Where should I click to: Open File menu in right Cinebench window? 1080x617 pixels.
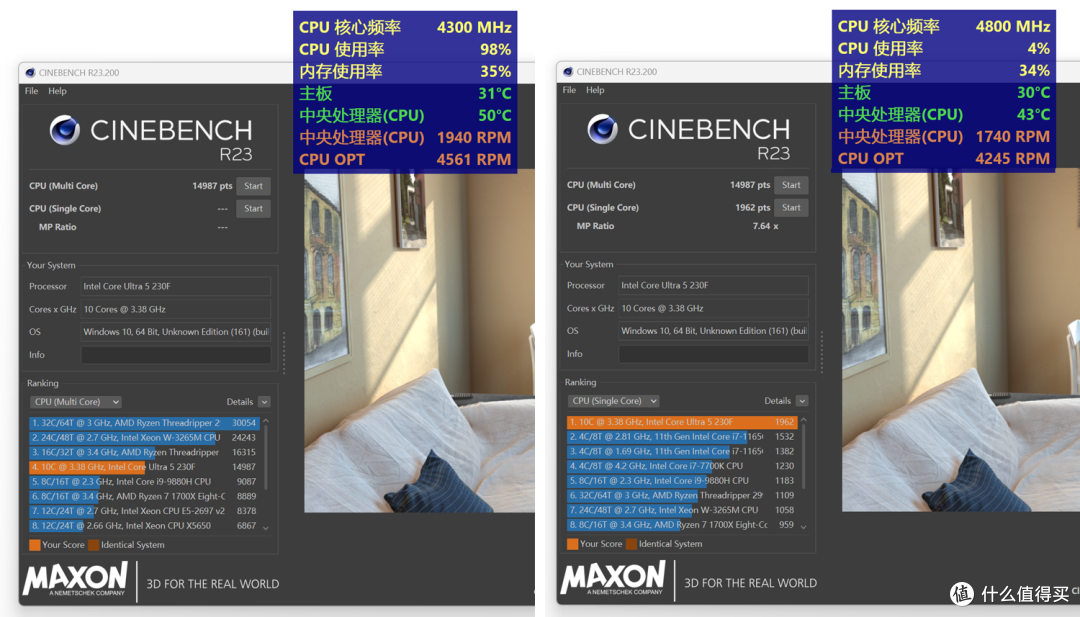[x=569, y=90]
